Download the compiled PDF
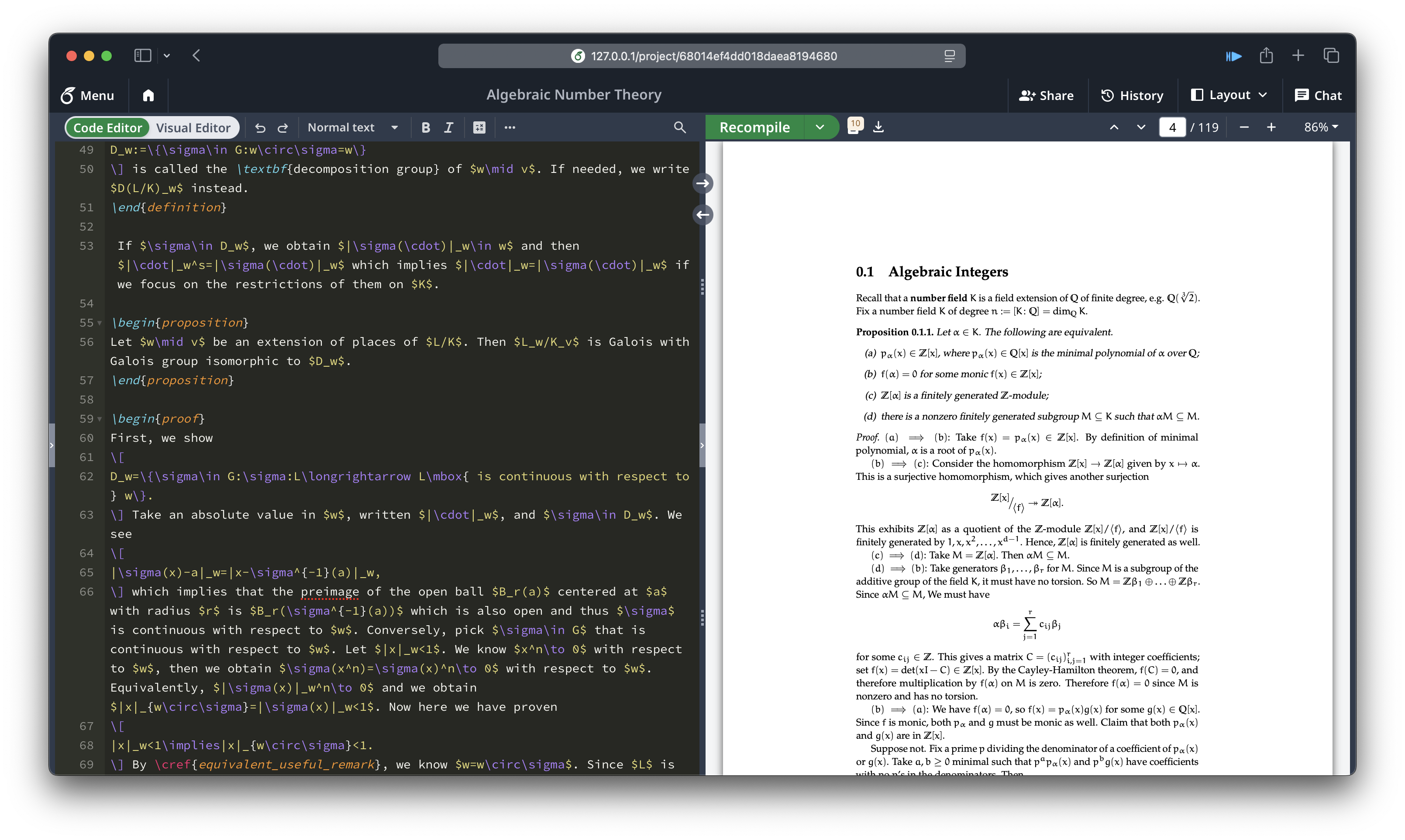 (878, 126)
